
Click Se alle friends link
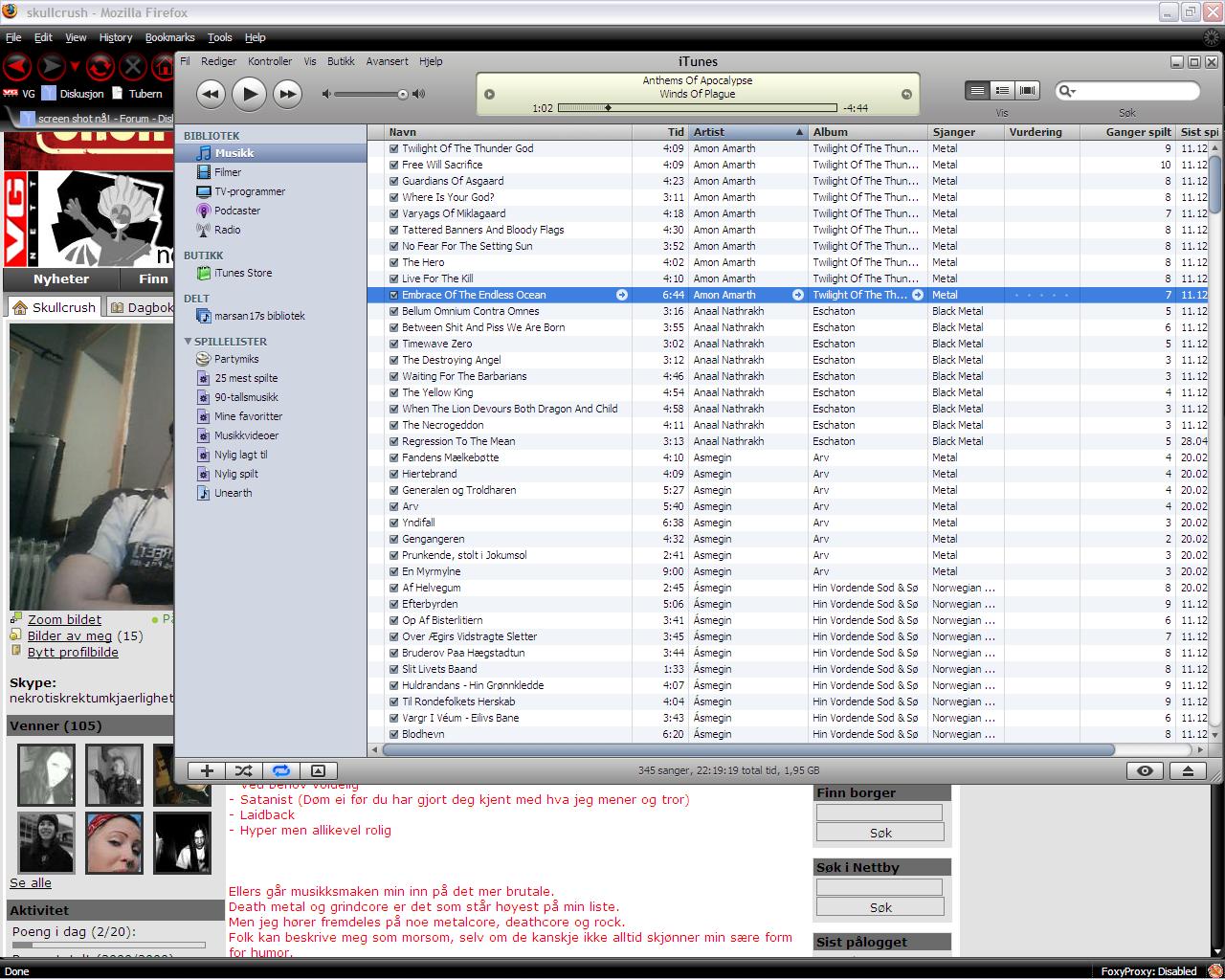[x=31, y=882]
